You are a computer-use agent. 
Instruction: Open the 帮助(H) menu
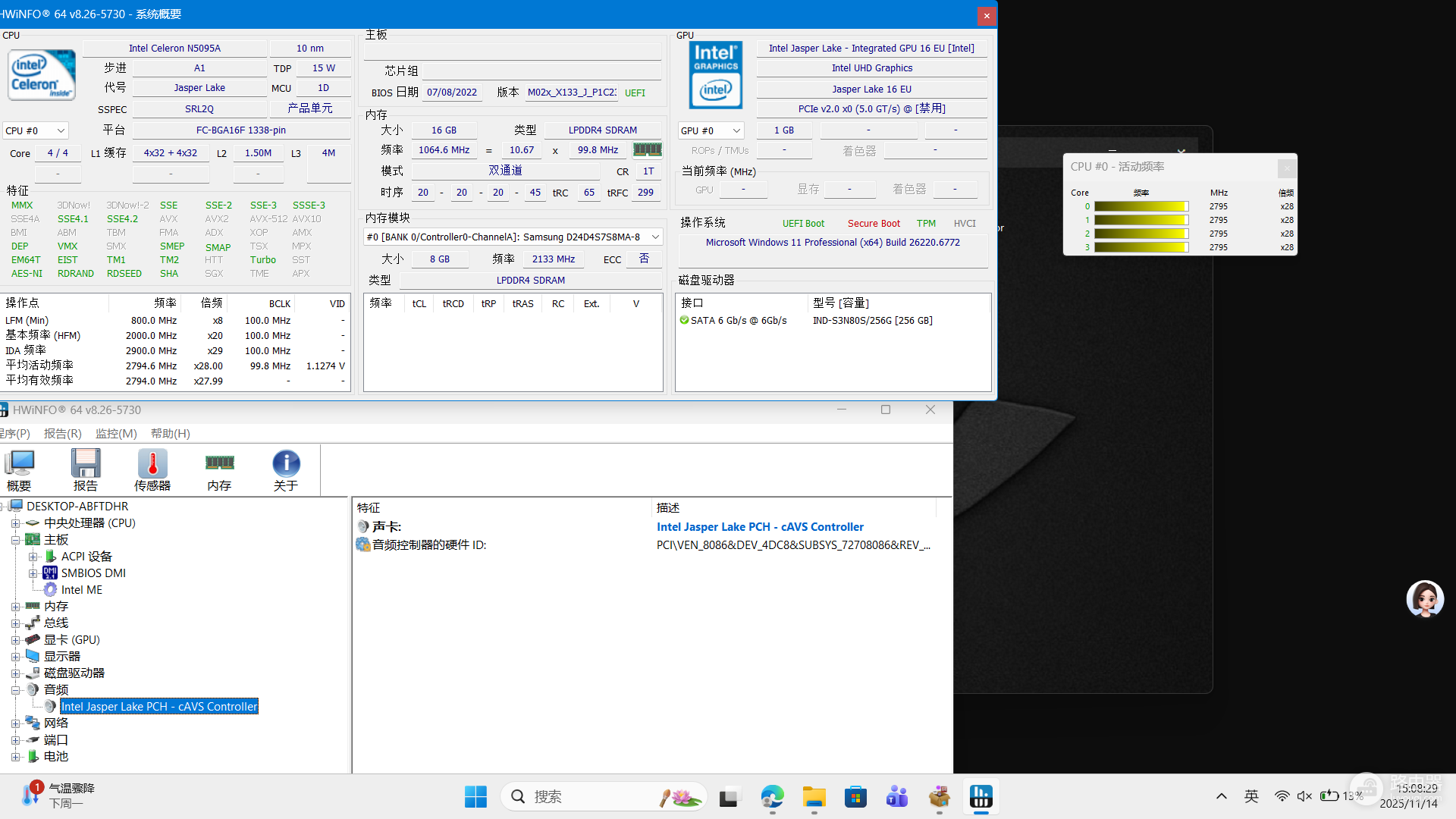[x=170, y=433]
